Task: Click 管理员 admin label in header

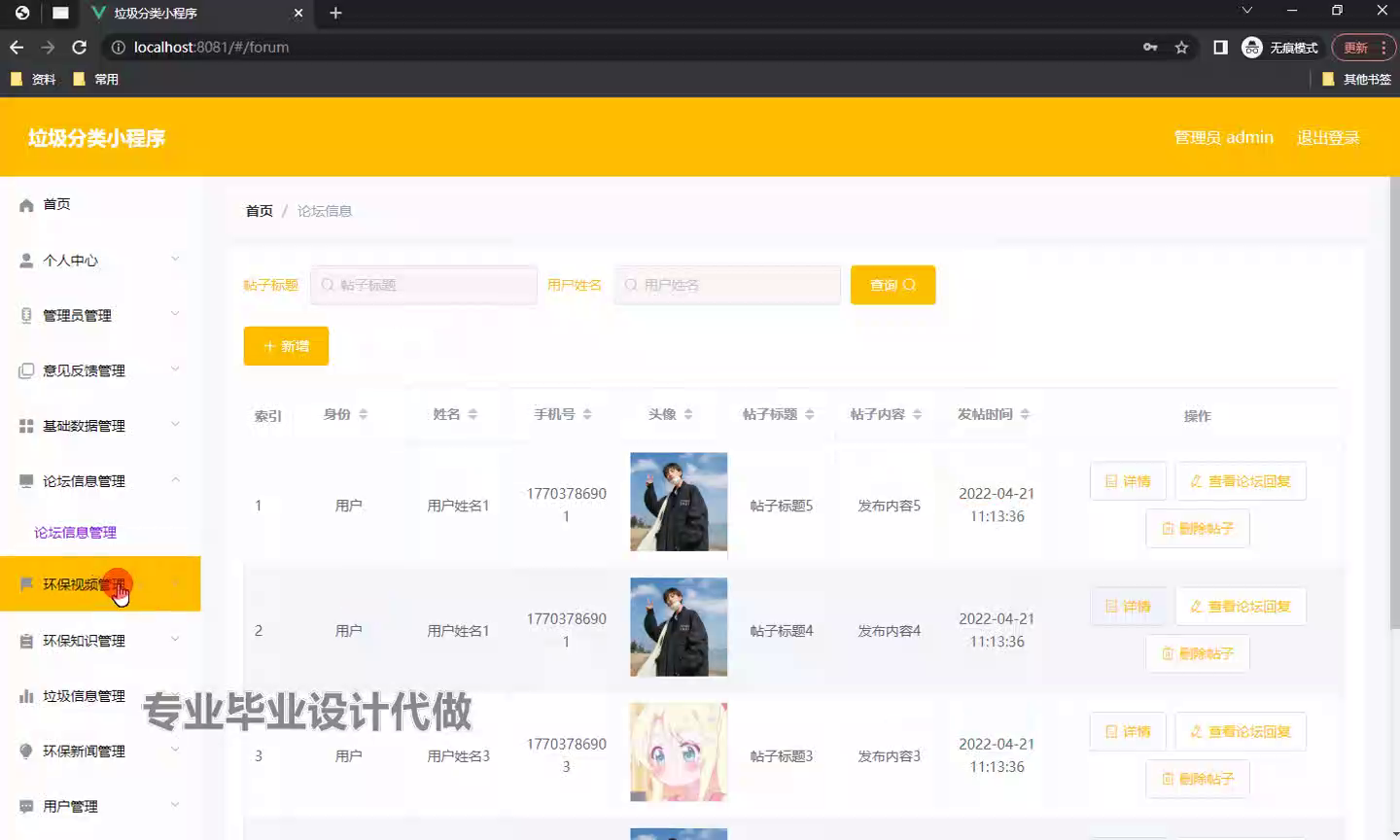Action: point(1224,137)
